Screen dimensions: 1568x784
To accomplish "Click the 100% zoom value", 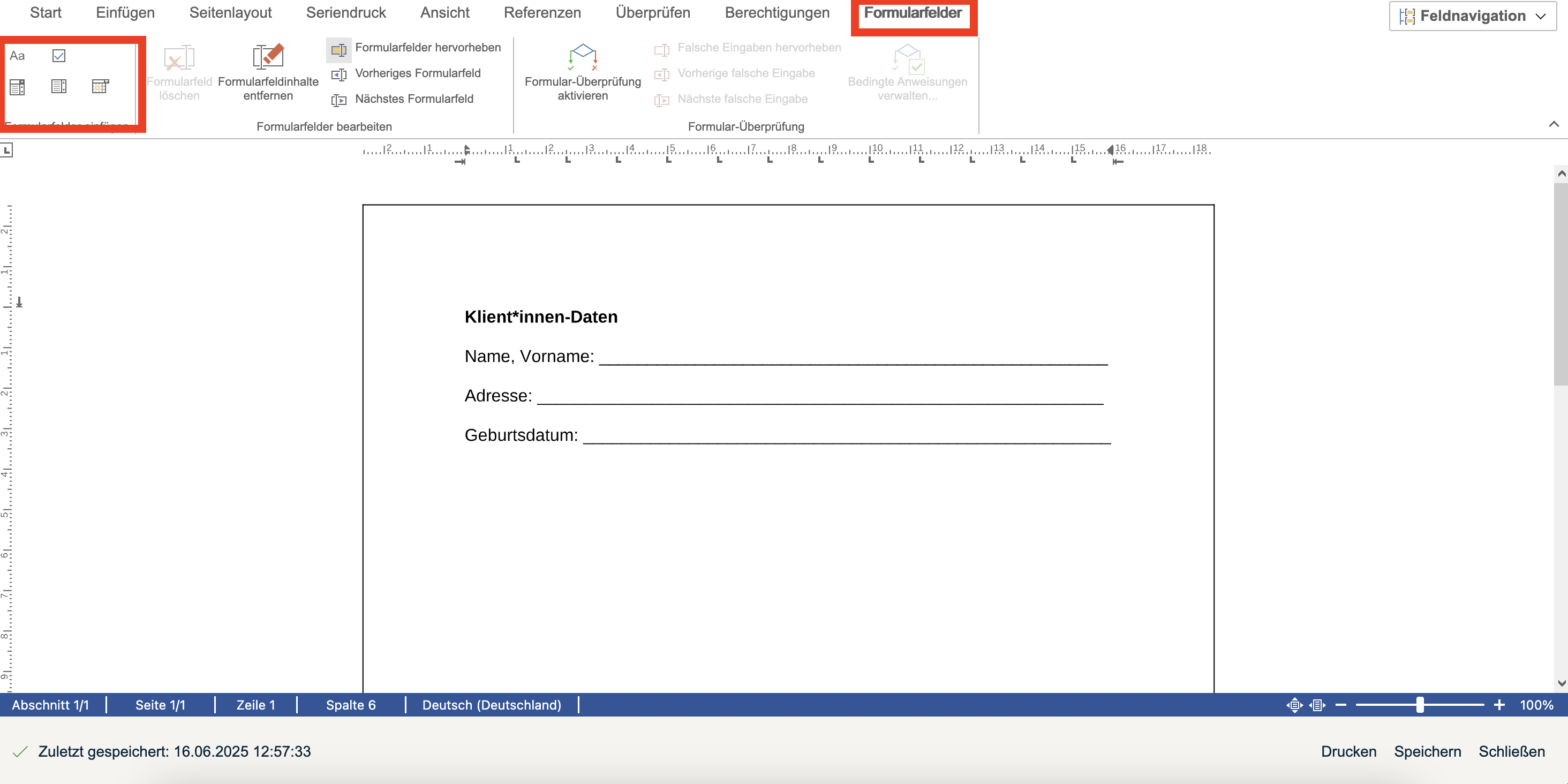I will point(1536,705).
